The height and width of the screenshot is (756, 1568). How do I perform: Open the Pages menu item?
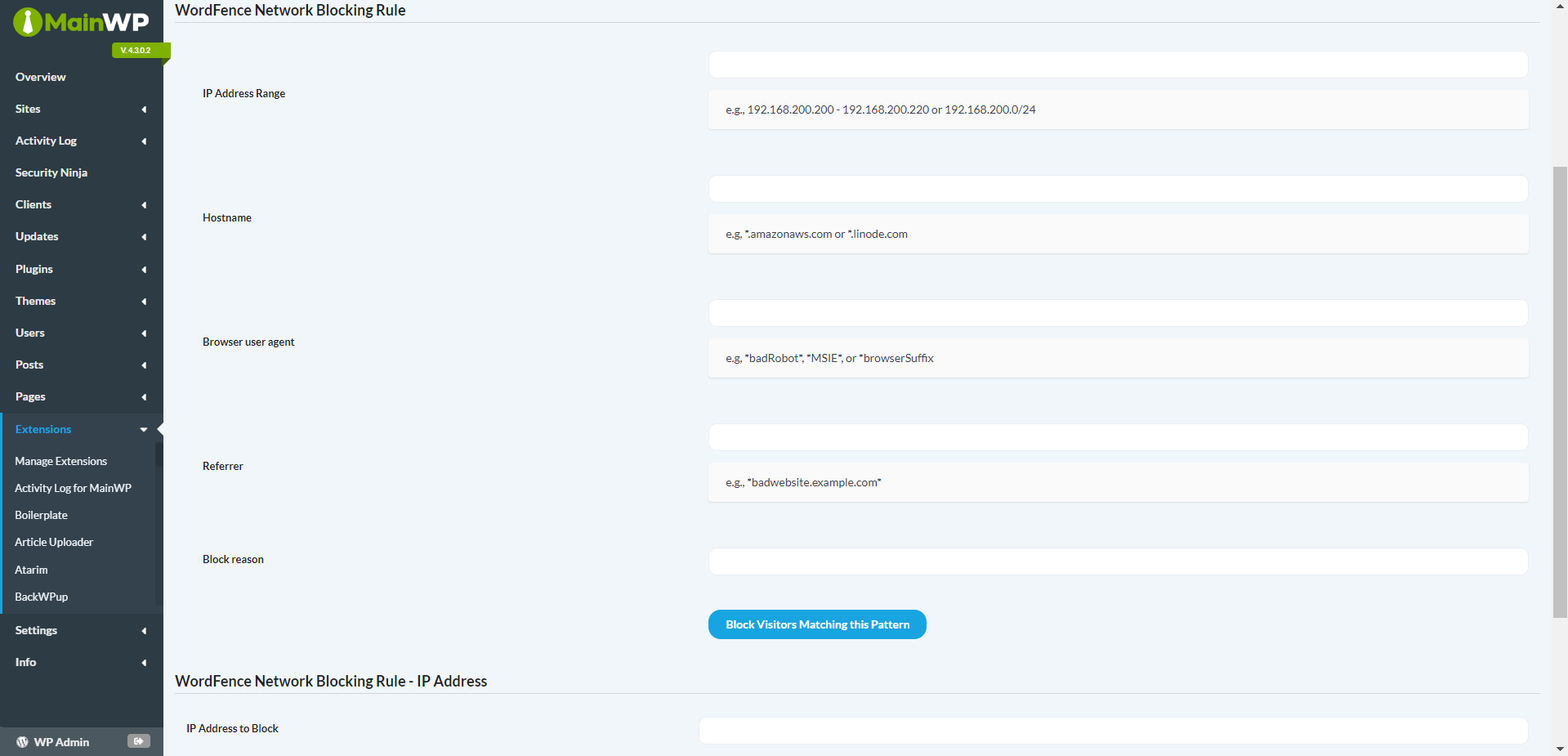click(30, 396)
